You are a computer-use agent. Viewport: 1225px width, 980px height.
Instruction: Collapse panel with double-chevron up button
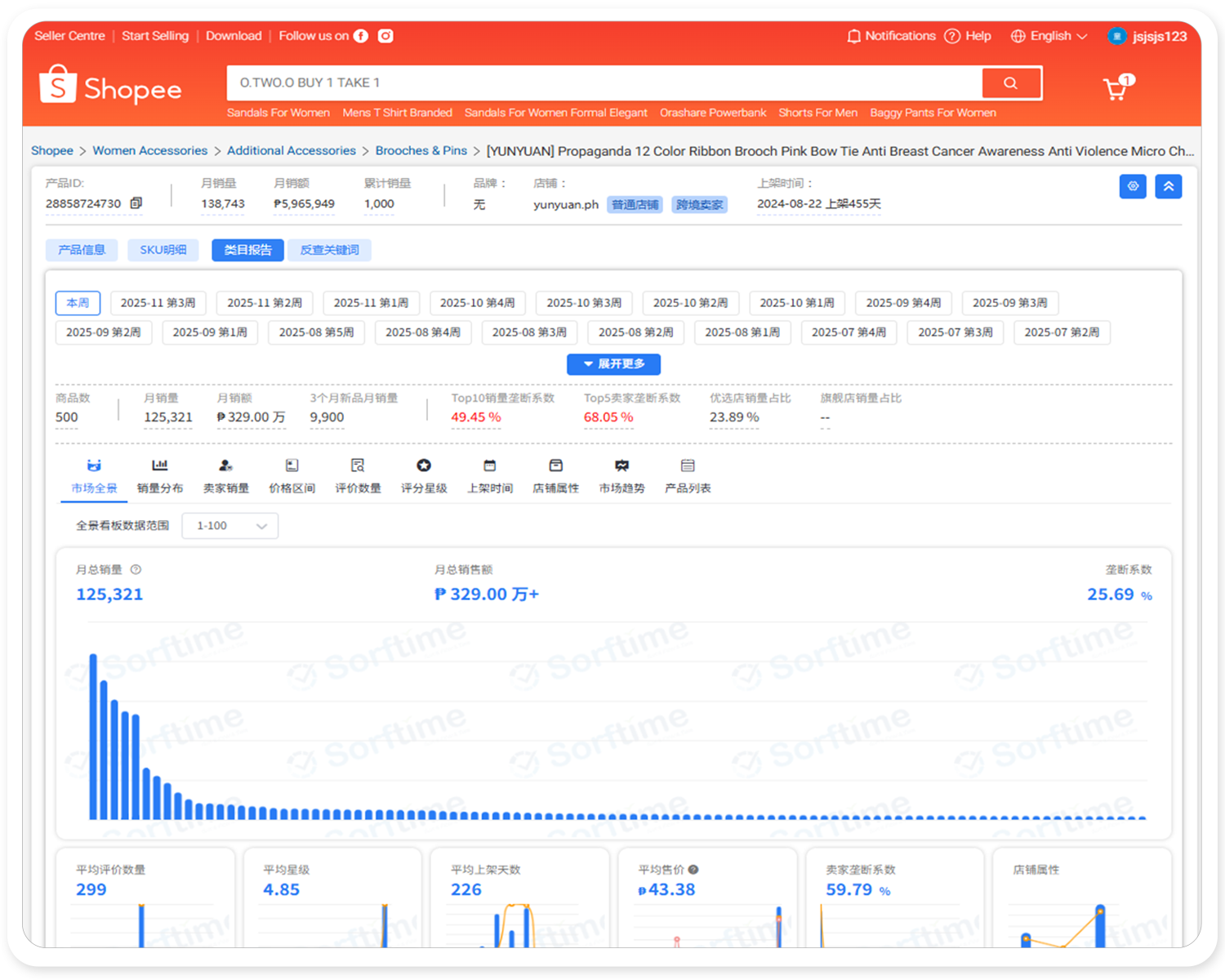(x=1169, y=186)
